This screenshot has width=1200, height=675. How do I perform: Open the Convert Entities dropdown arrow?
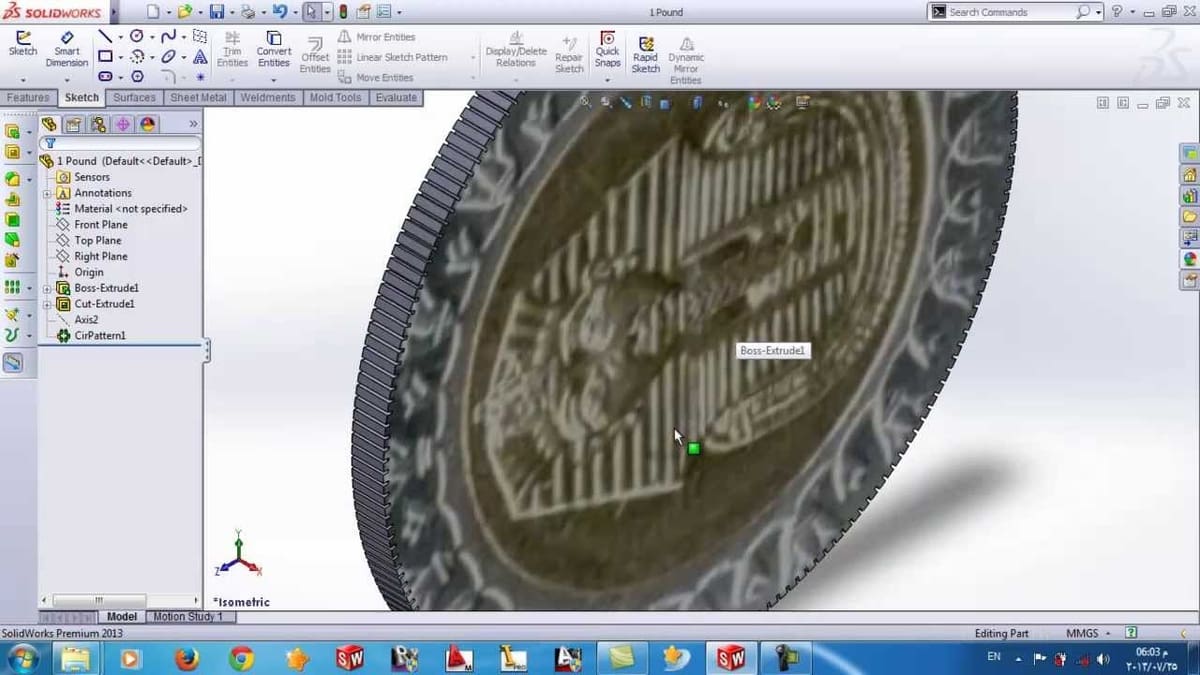(273, 78)
